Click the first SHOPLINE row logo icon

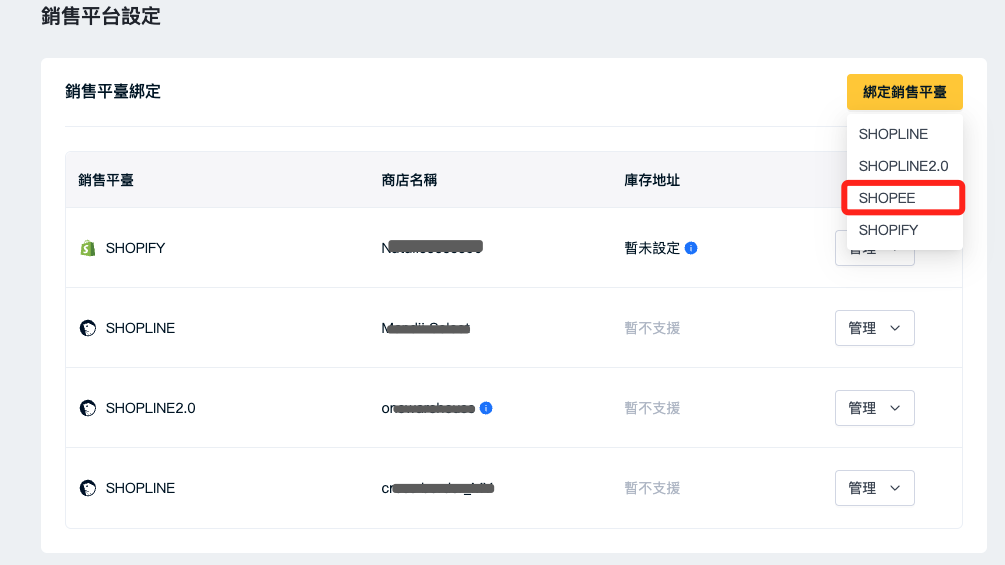88,328
